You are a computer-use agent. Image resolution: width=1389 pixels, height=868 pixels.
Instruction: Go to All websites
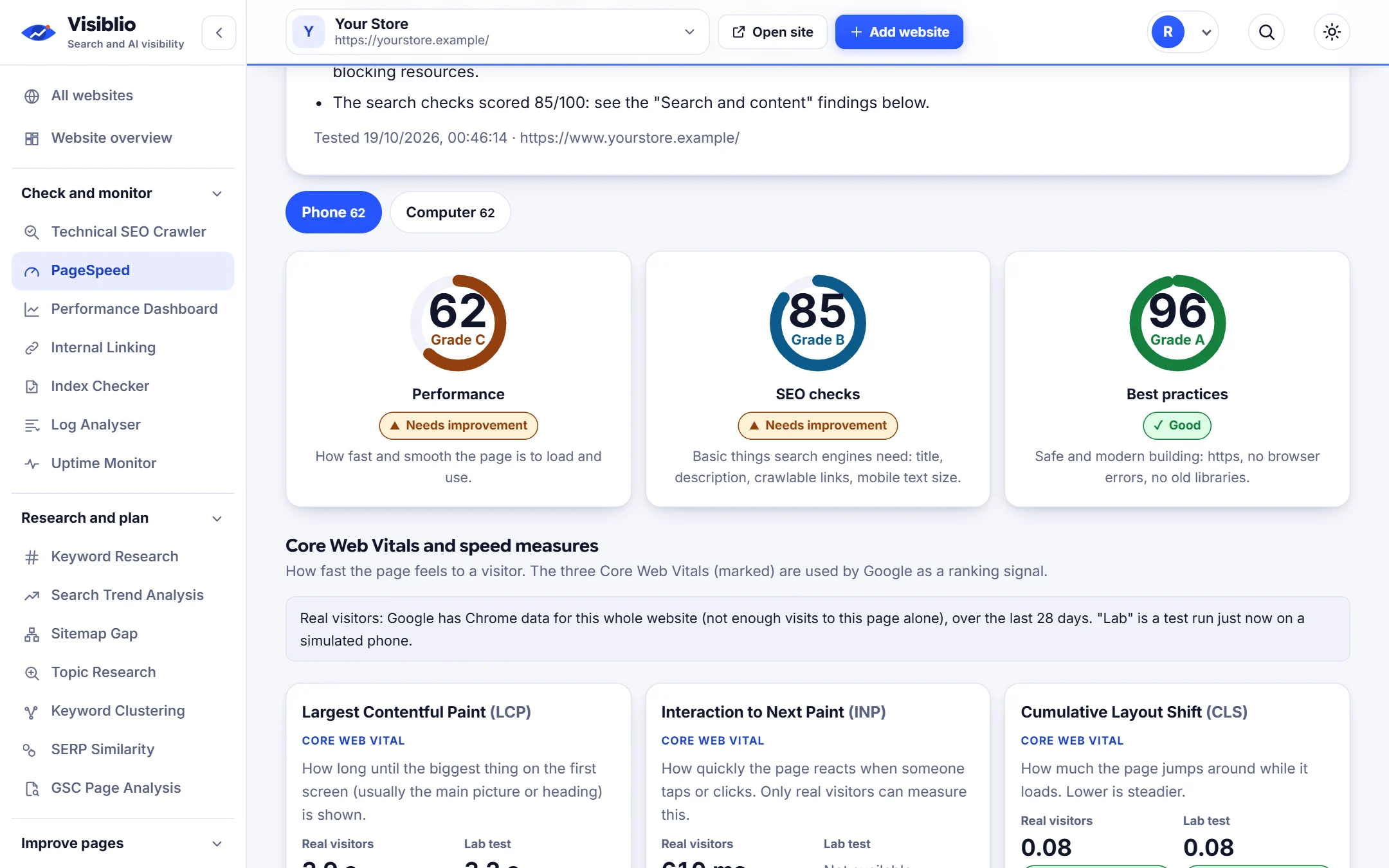pos(123,96)
